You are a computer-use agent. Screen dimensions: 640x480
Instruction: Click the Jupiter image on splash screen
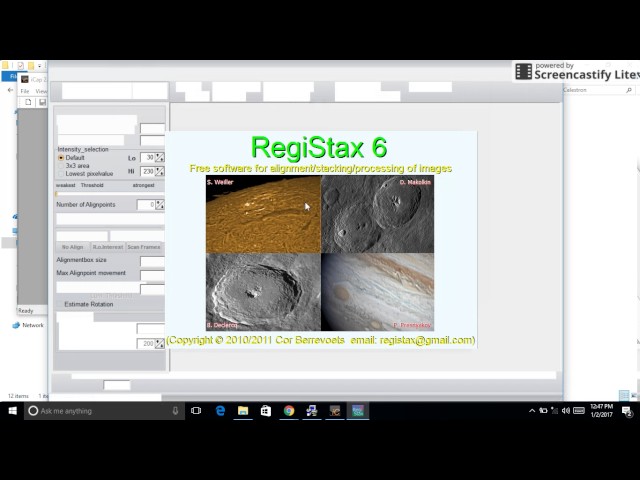coord(378,292)
